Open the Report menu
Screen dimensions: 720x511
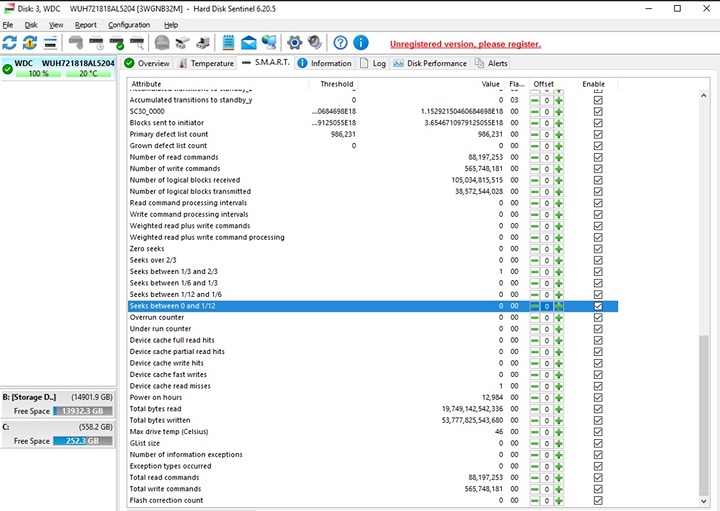point(86,25)
